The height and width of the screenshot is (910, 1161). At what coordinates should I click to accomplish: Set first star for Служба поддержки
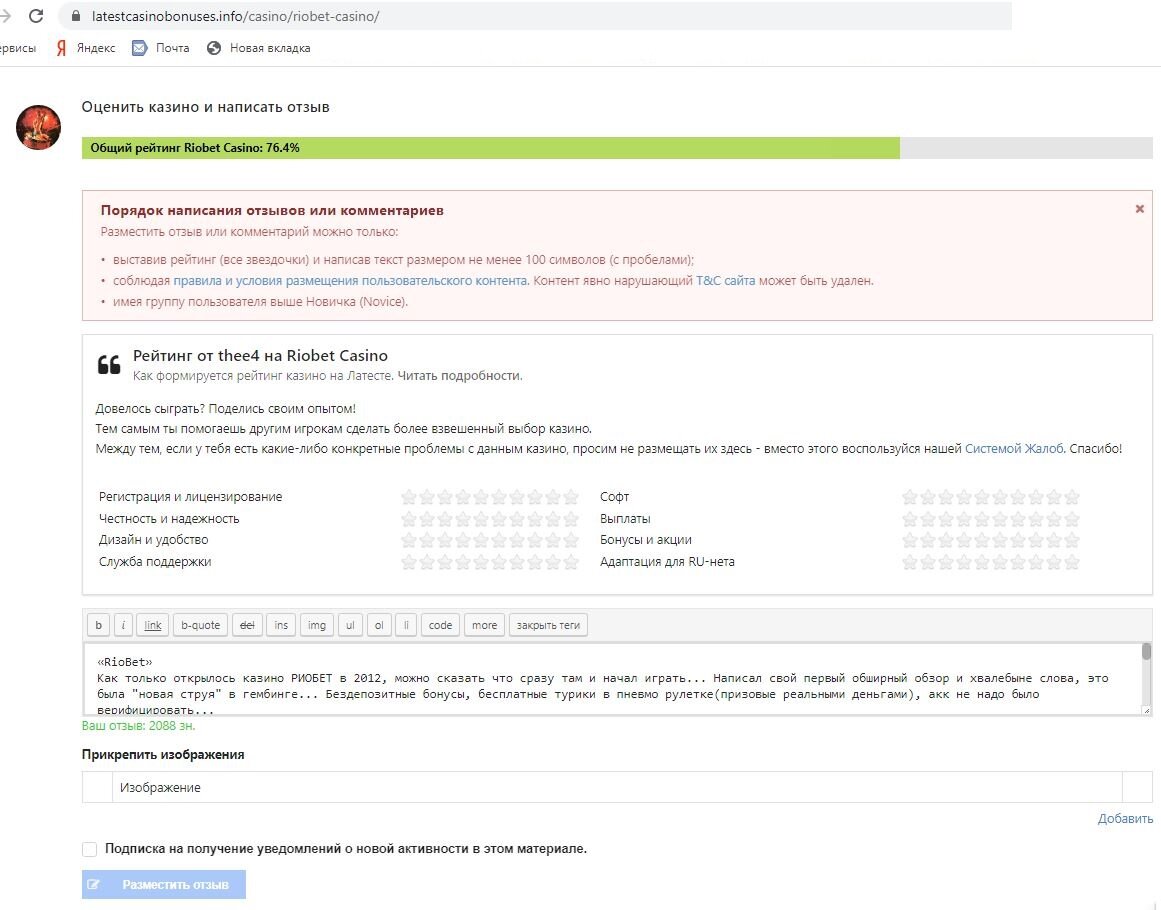pos(409,562)
